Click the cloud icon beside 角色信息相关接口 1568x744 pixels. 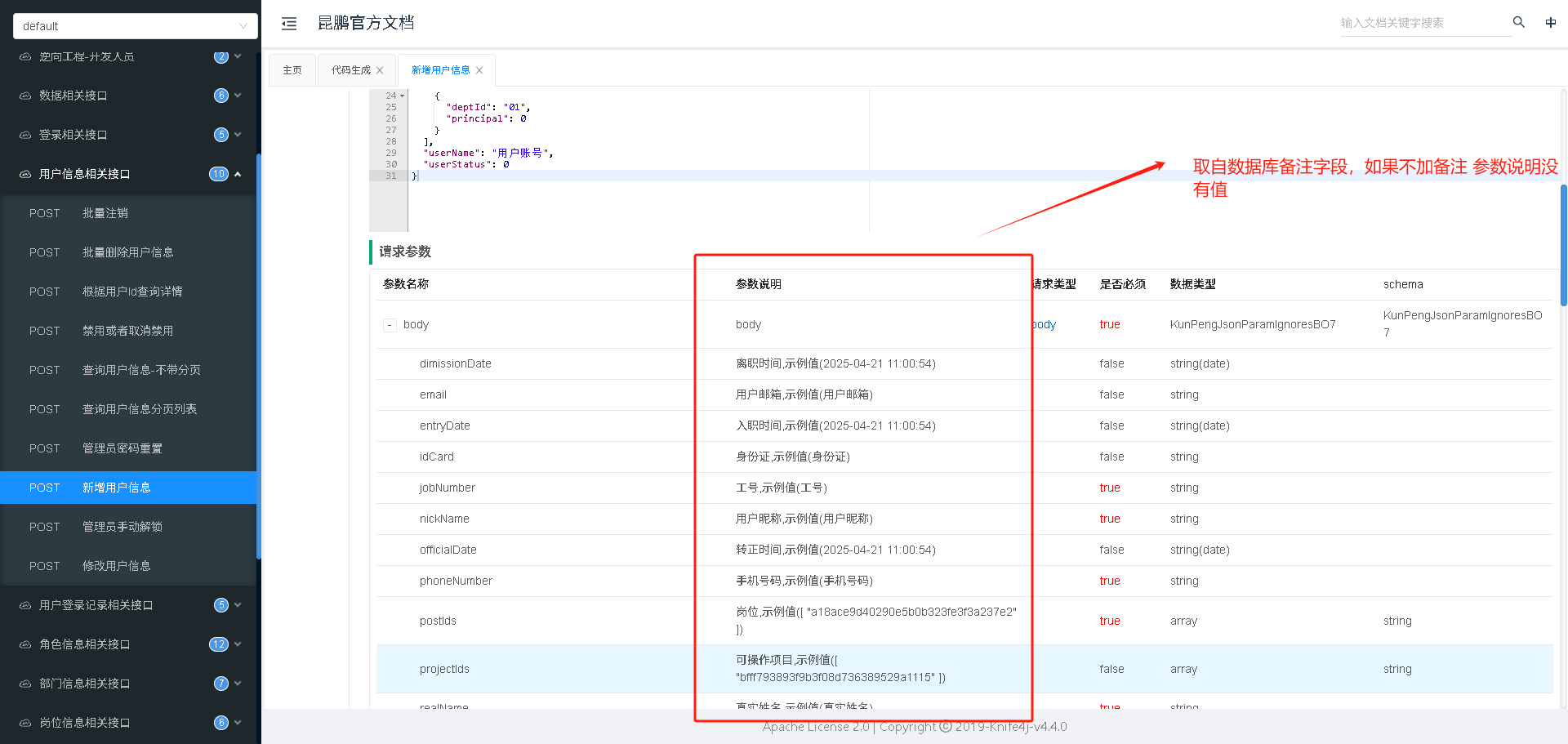click(25, 644)
